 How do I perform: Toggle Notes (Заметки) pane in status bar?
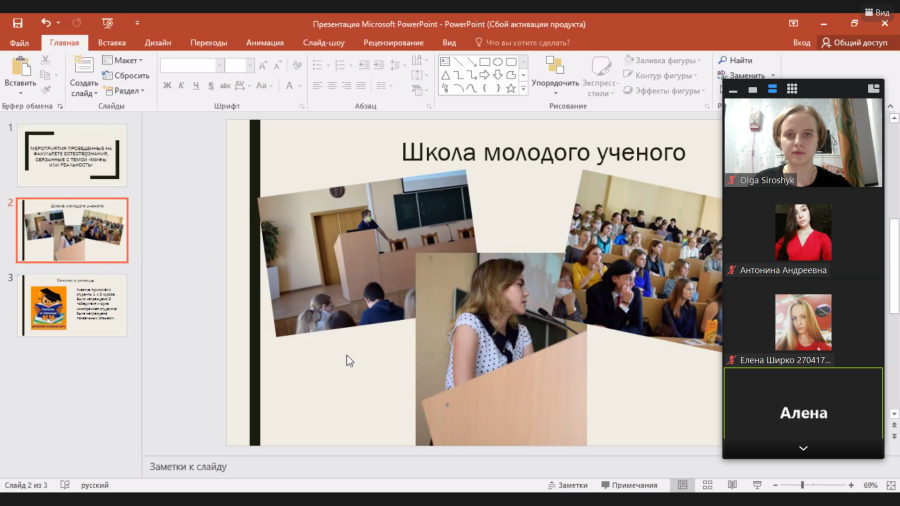568,485
